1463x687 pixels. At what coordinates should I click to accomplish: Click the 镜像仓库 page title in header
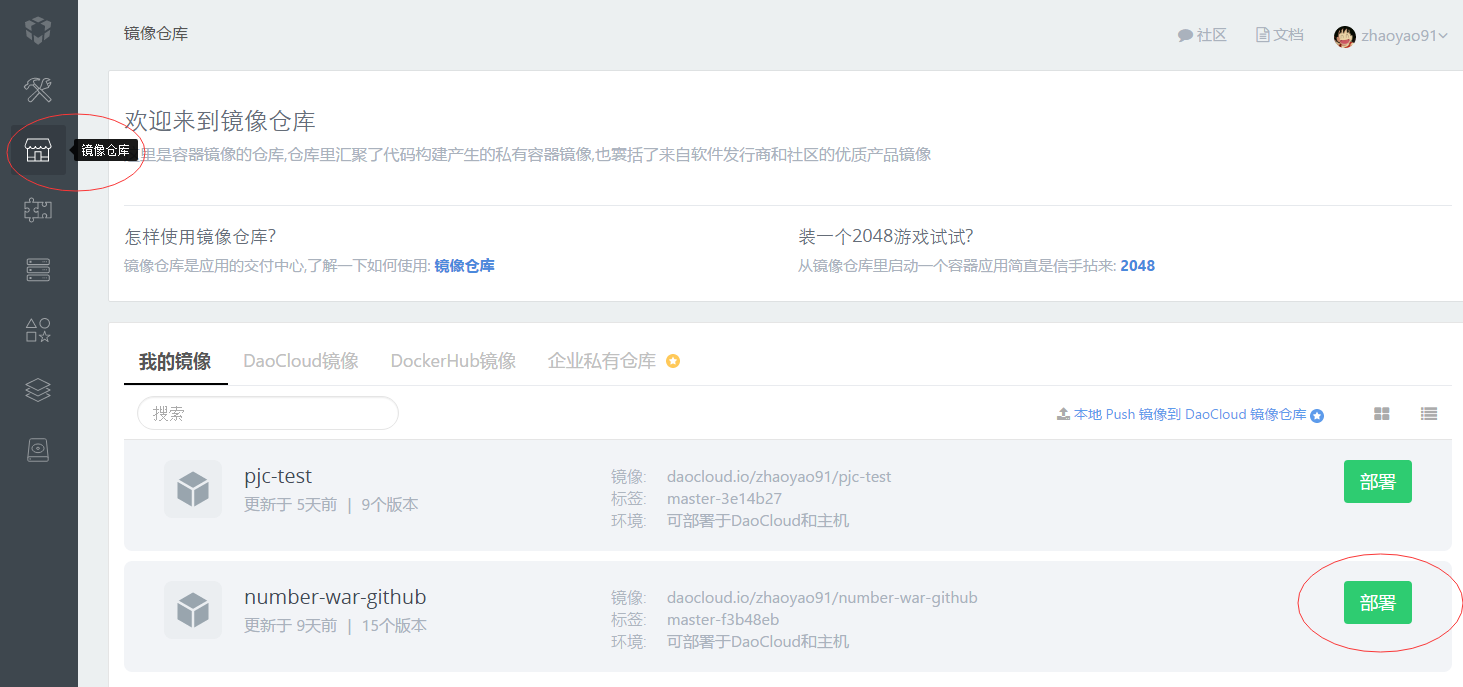click(x=156, y=34)
